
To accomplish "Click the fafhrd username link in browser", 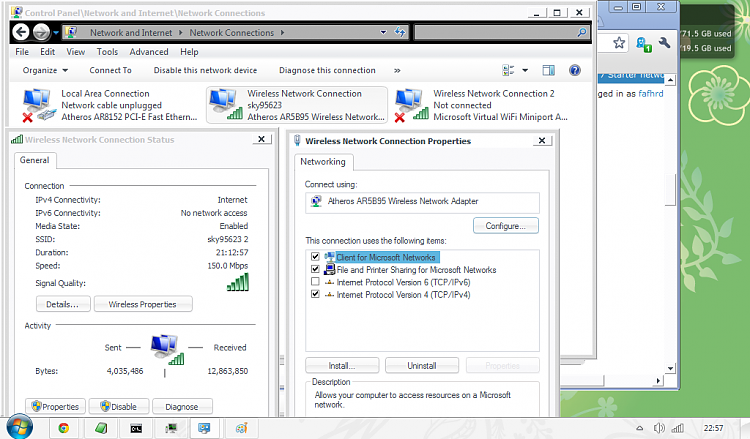I will (651, 94).
